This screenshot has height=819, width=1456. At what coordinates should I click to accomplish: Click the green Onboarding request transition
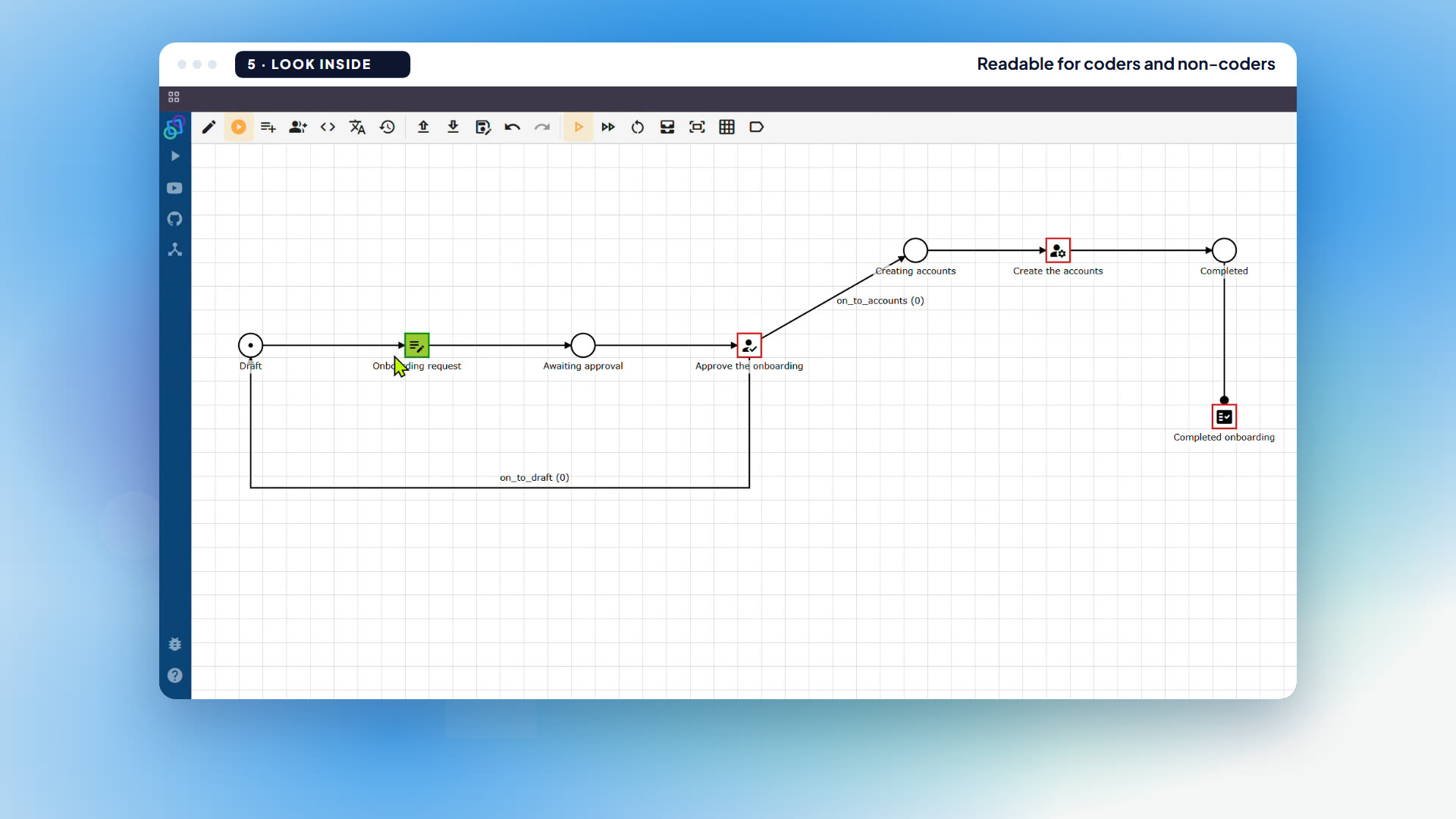point(416,345)
